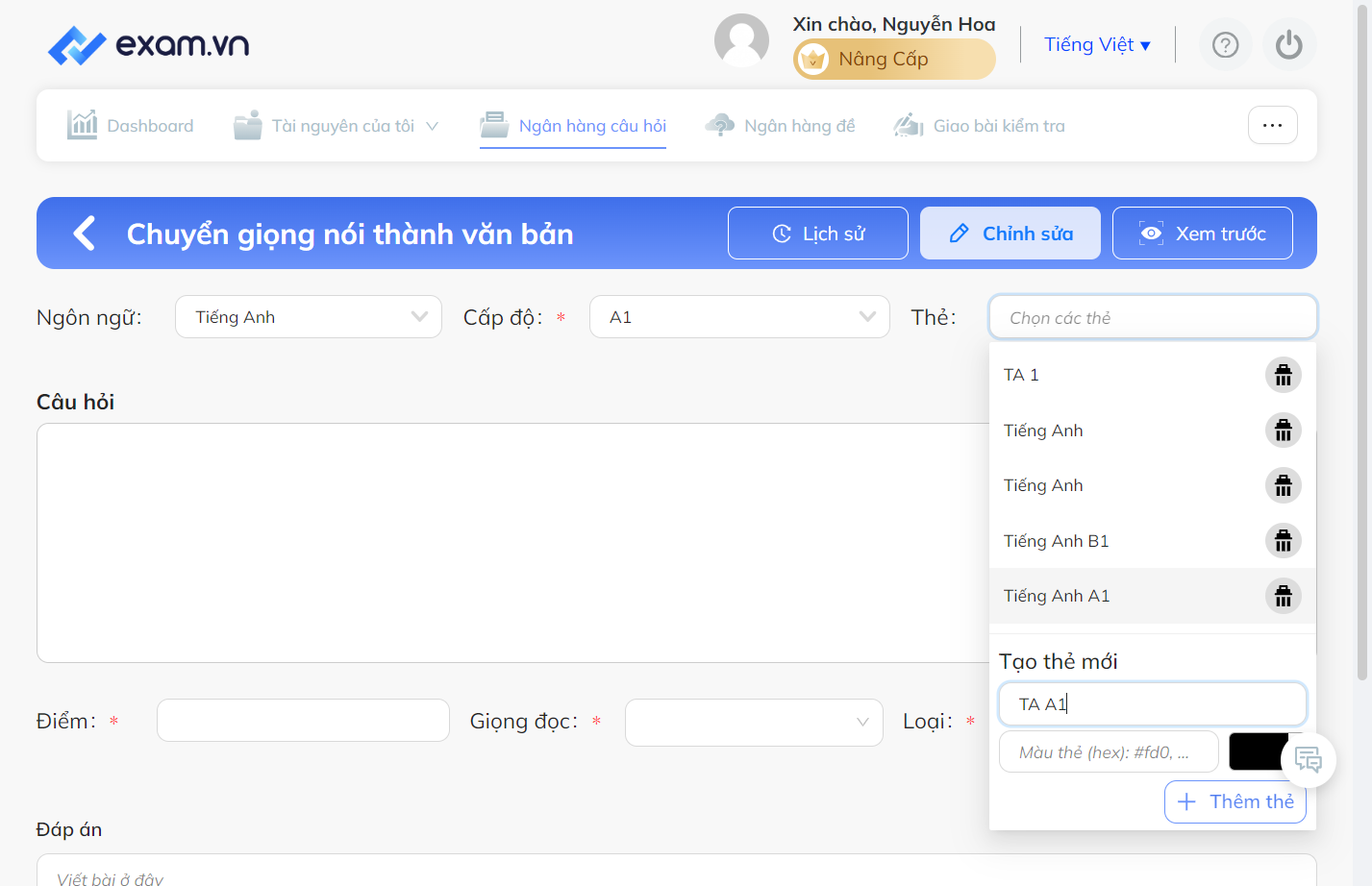This screenshot has width=1372, height=886.
Task: Click the Thêm thẻ button
Action: (x=1235, y=801)
